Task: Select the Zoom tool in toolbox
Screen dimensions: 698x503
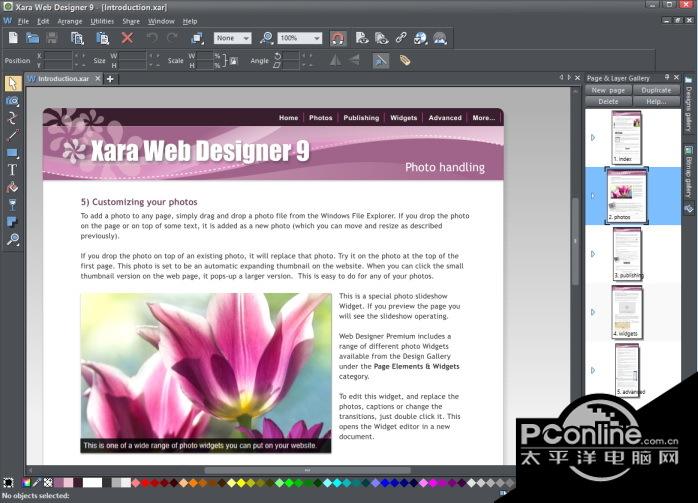Action: [x=12, y=239]
